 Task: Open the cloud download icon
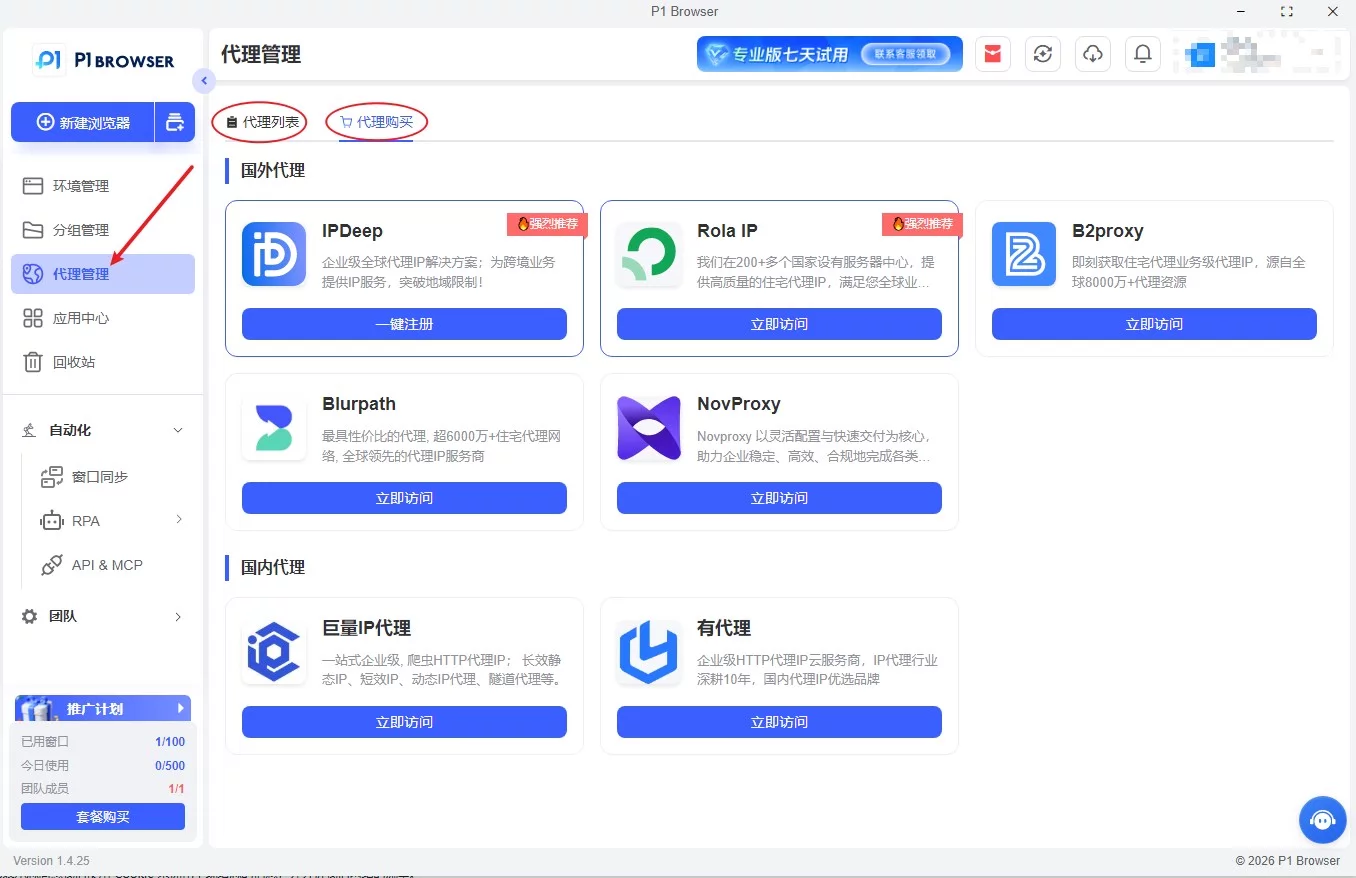click(1093, 54)
